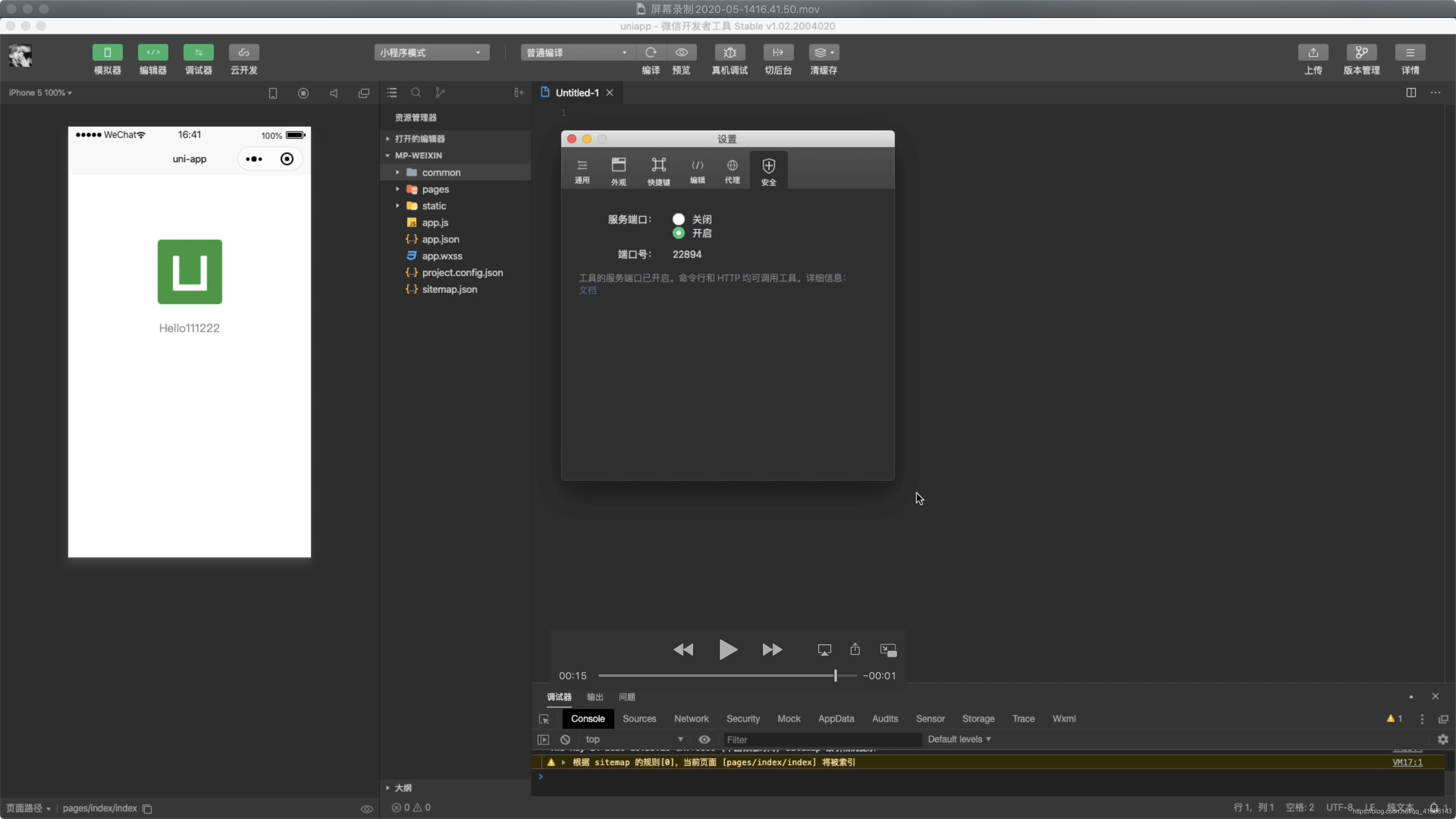The width and height of the screenshot is (1456, 819).
Task: Clear the console with the block icon
Action: click(x=565, y=739)
